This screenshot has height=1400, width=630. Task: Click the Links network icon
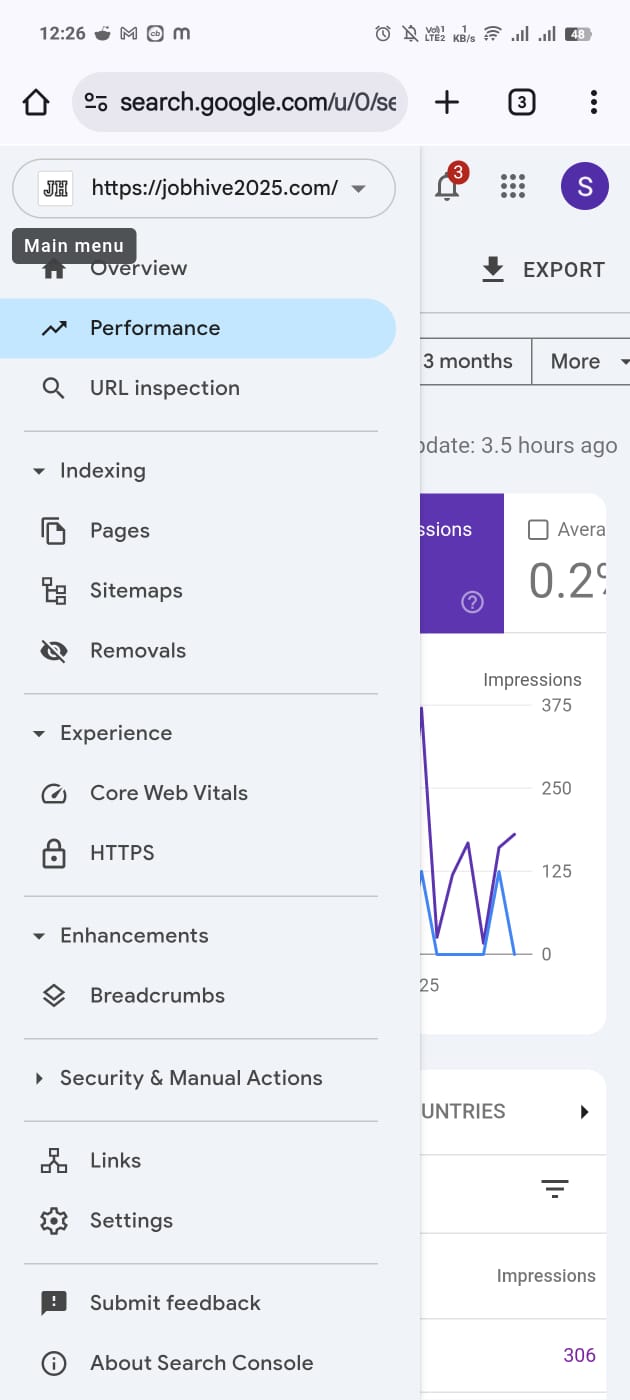[x=54, y=1161]
